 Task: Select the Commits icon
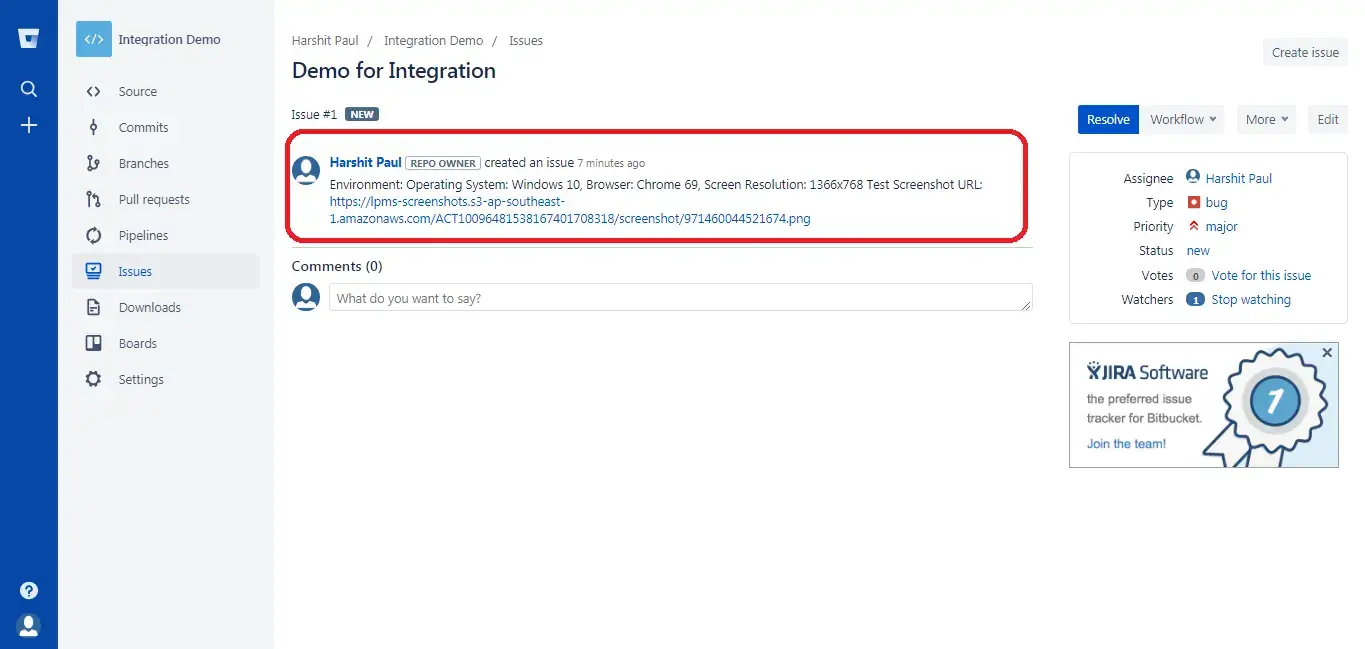click(94, 127)
